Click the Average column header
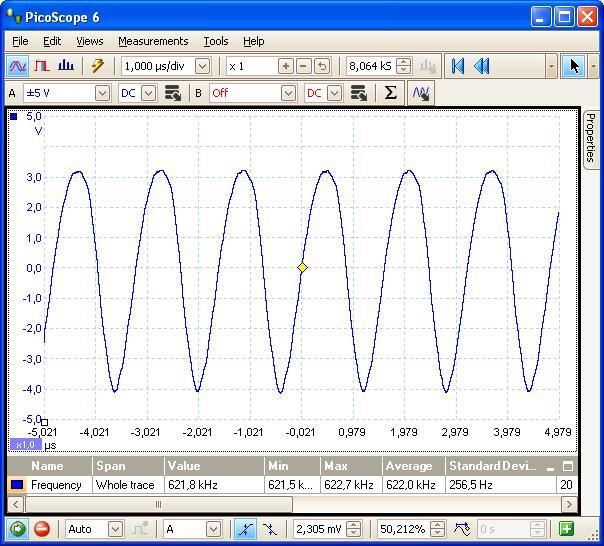The width and height of the screenshot is (604, 546). (x=409, y=466)
